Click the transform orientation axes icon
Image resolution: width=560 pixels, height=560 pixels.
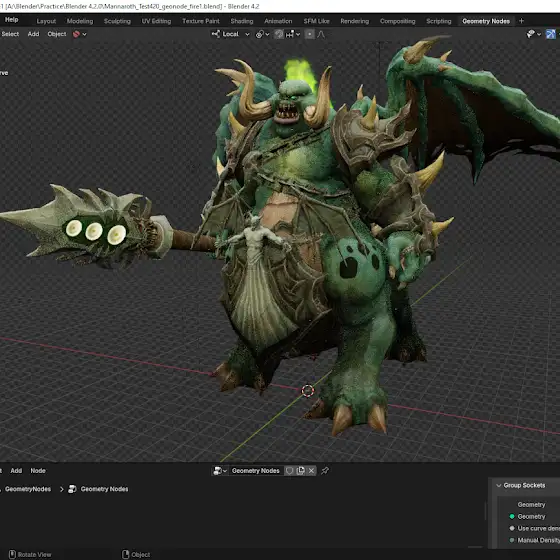[x=215, y=34]
